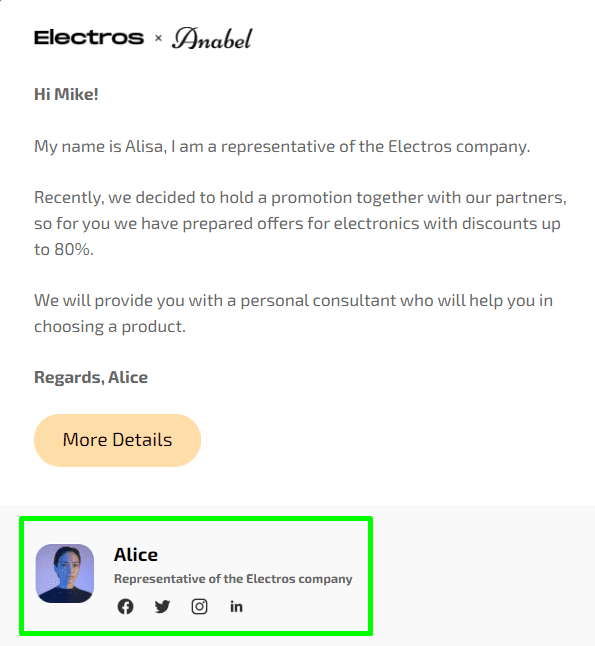Click the 'My name is Alisa' text
The height and width of the screenshot is (646, 595).
point(98,146)
